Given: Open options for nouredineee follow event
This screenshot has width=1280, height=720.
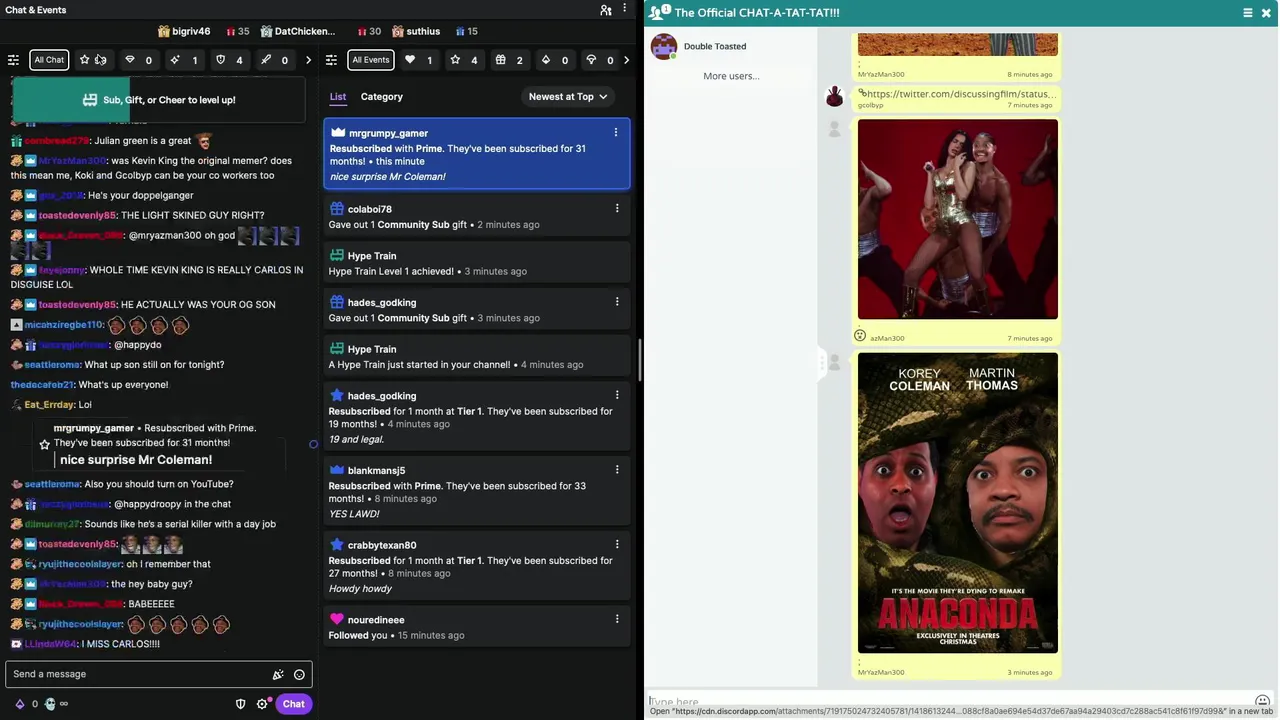Looking at the screenshot, I should pos(617,619).
